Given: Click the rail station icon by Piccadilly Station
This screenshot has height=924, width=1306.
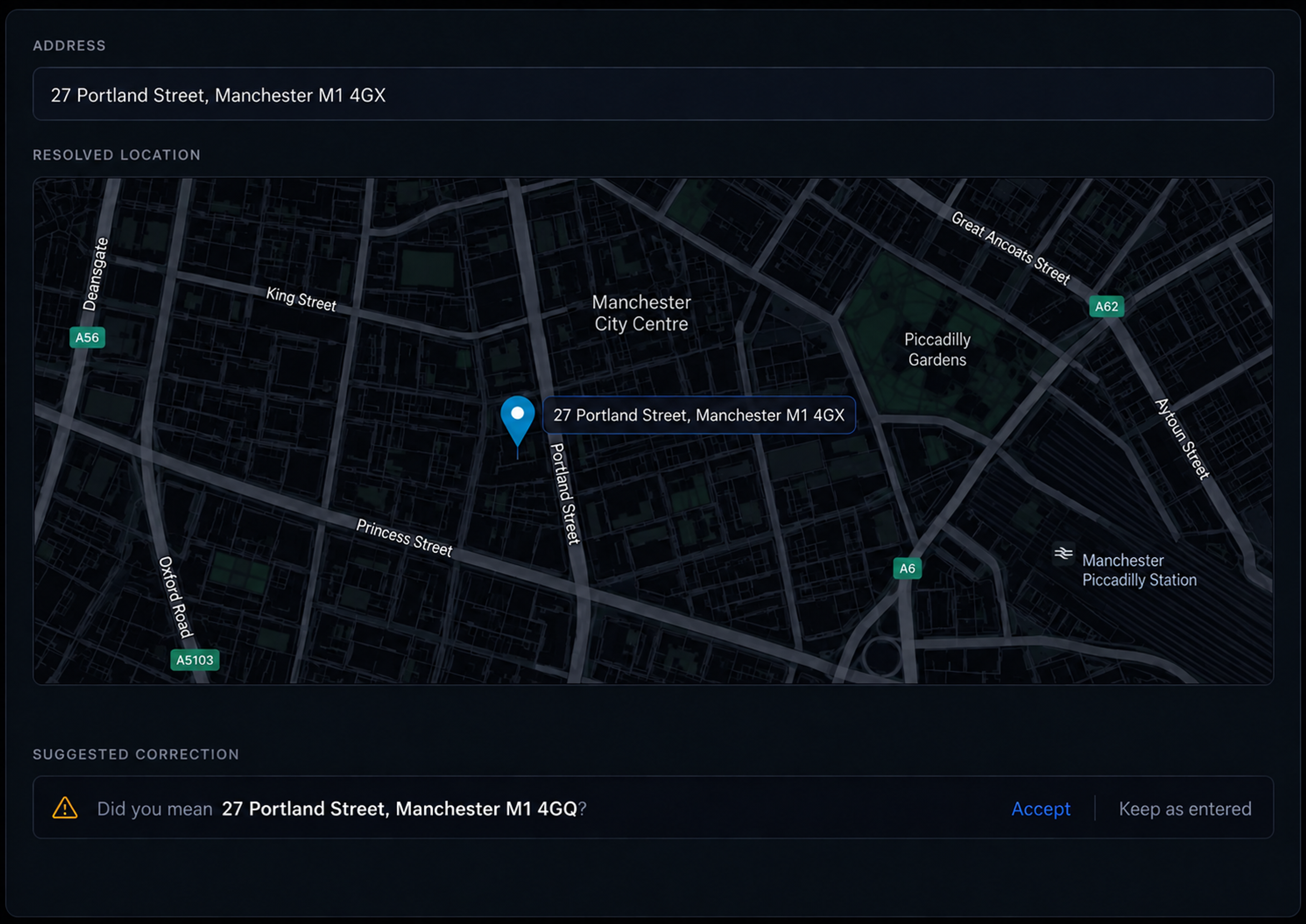Looking at the screenshot, I should pos(1063,553).
